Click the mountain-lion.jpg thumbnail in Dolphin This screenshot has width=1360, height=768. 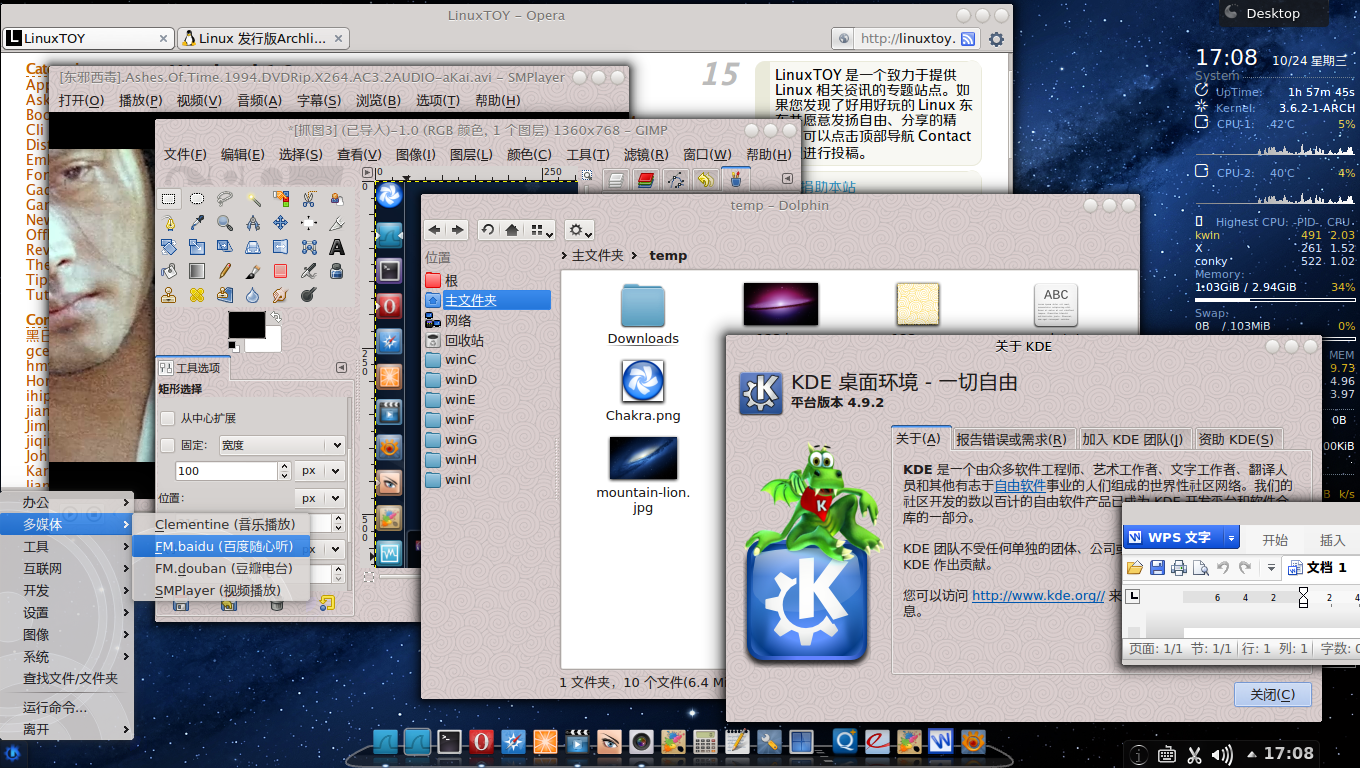click(x=643, y=458)
